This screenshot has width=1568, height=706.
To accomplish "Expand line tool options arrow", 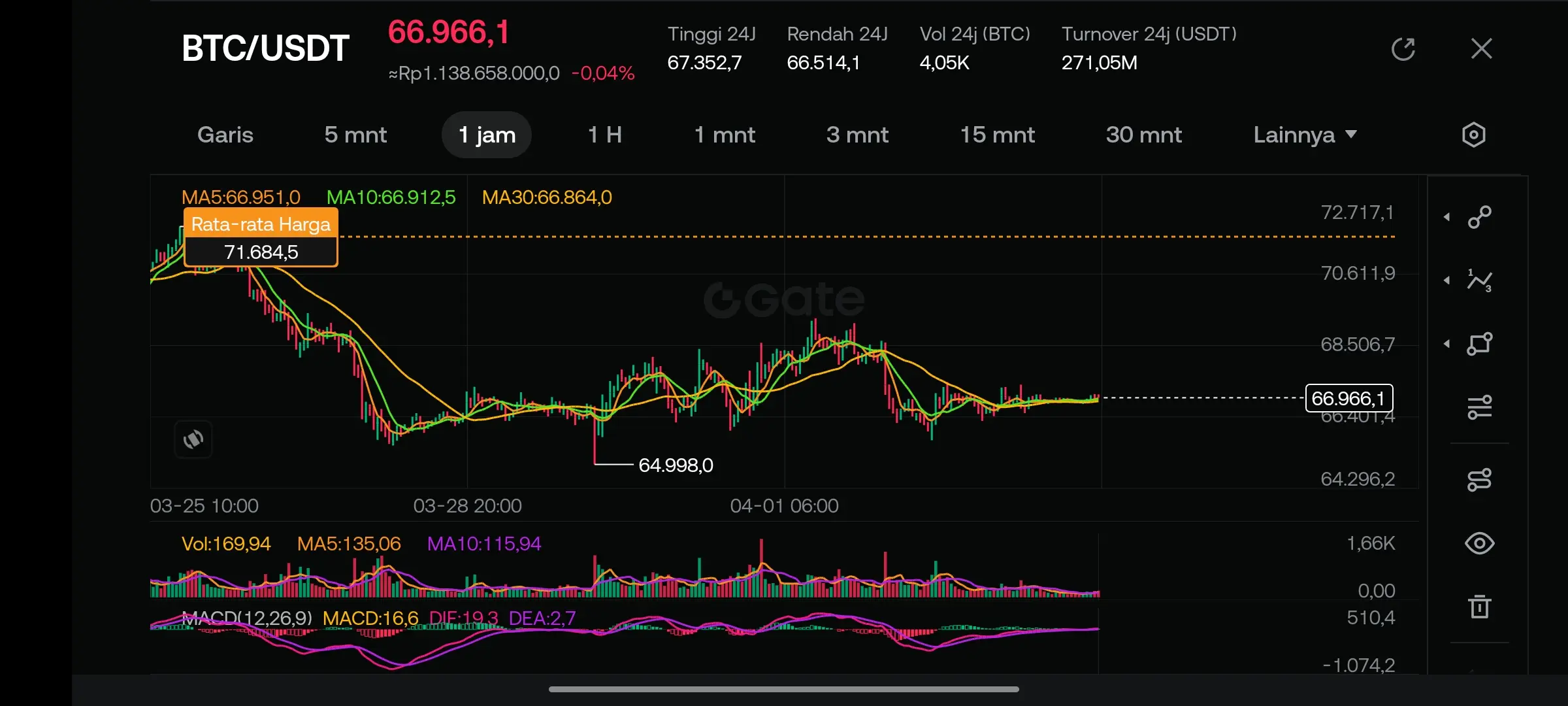I will (1446, 217).
